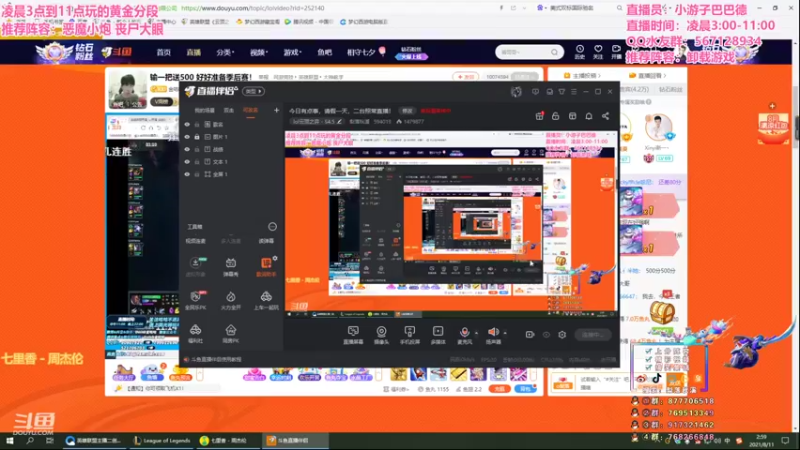The width and height of the screenshot is (800, 450).
Task: Open 手机投屏 phone casting
Action: 410,335
